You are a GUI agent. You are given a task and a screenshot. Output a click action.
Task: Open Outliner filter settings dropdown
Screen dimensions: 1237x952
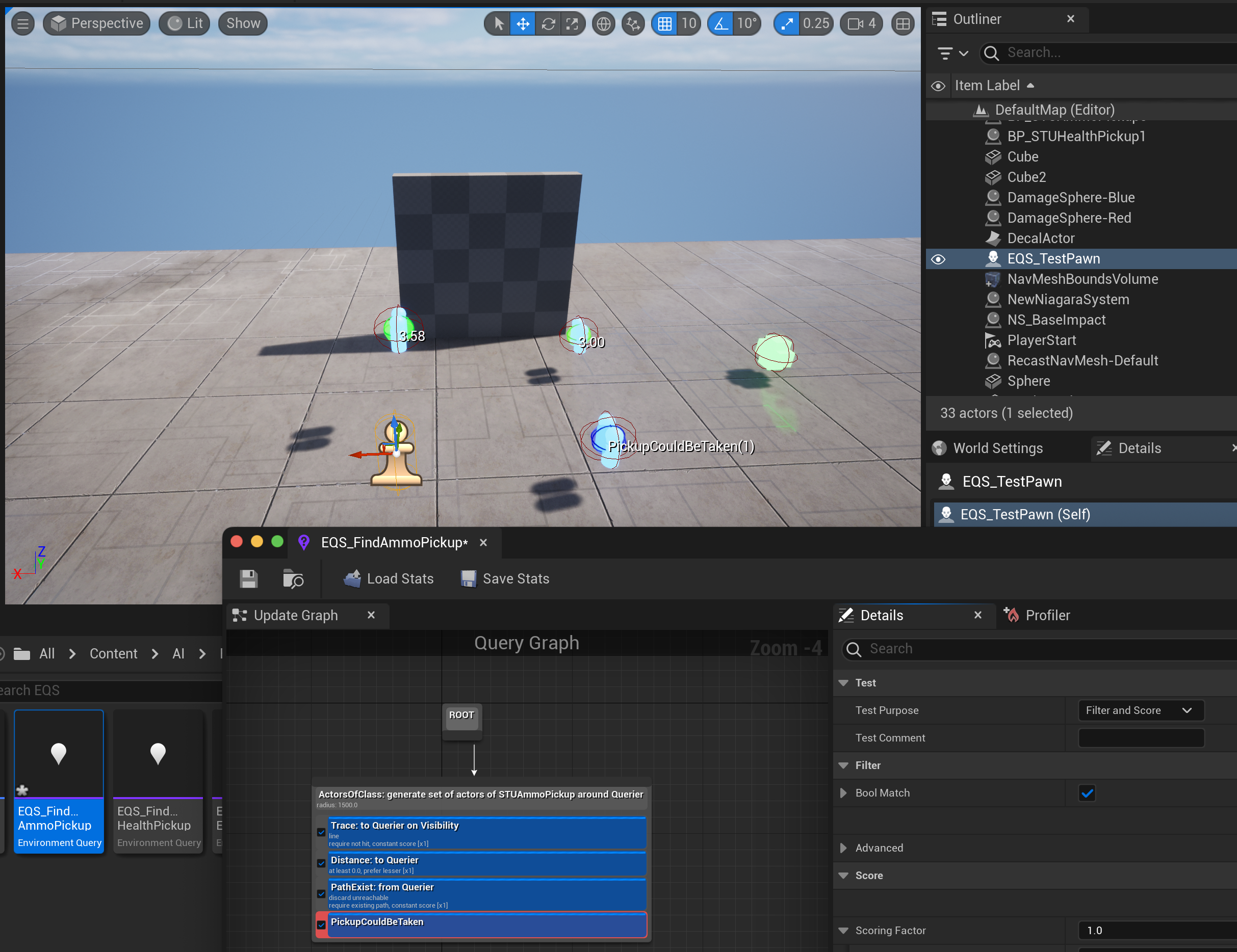click(952, 53)
